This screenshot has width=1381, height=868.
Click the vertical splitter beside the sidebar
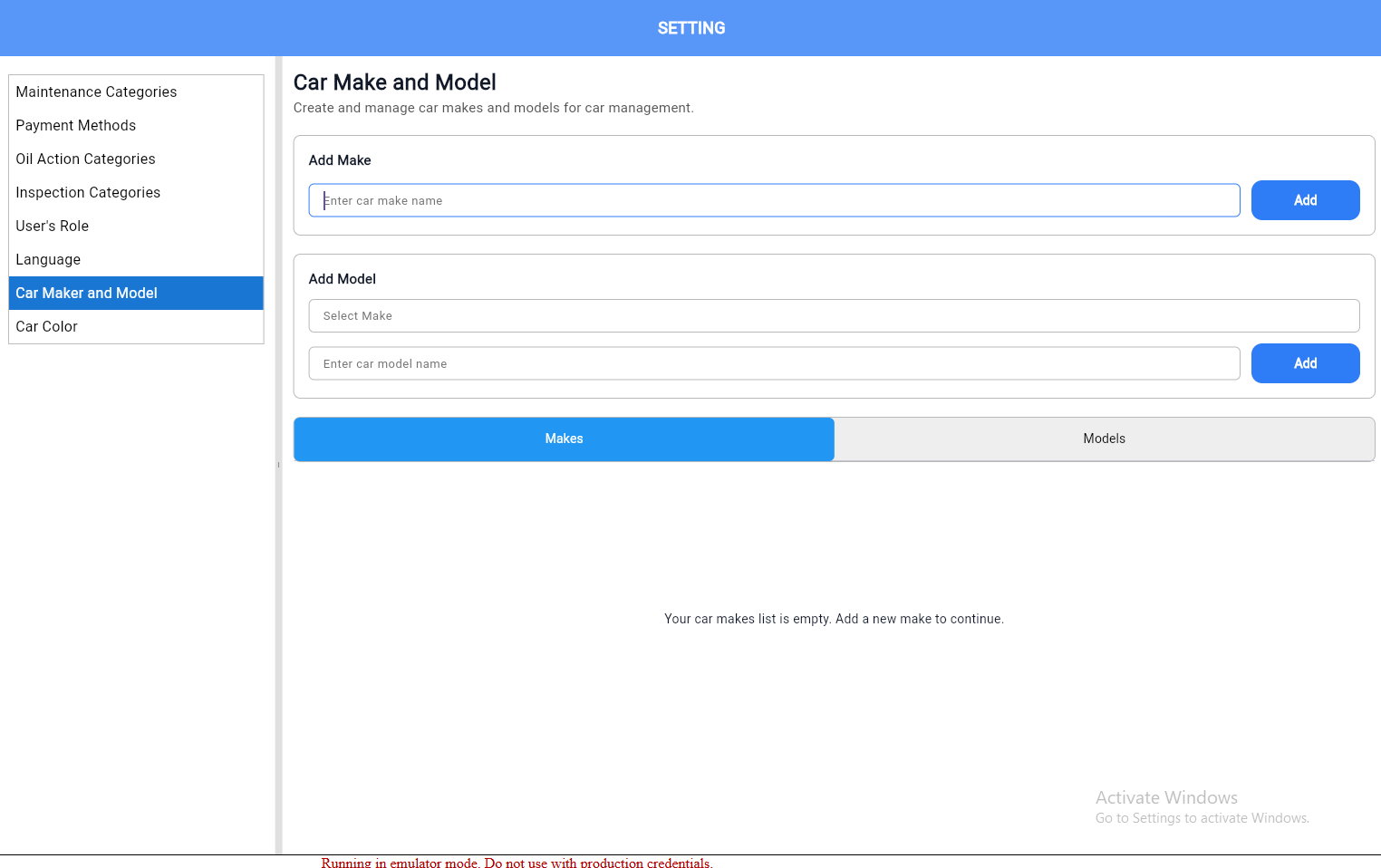278,464
